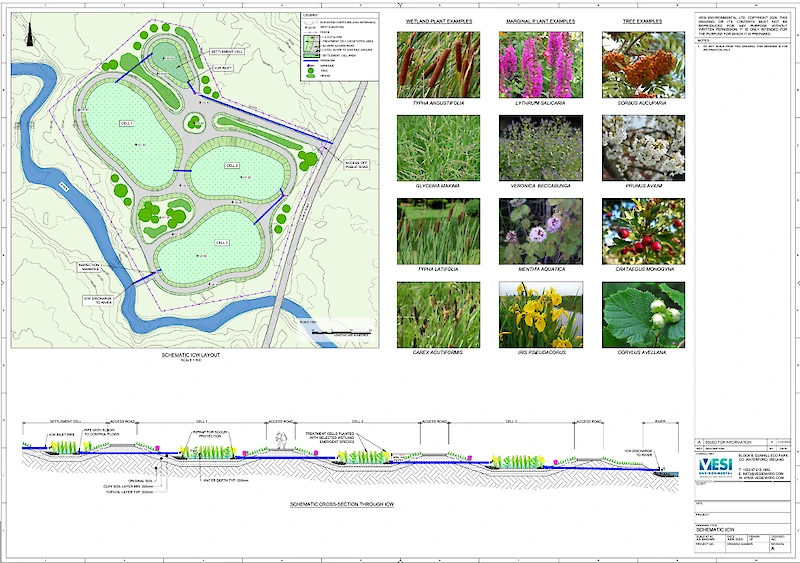Click the copyright notice in the top-right
The height and width of the screenshot is (563, 800).
coord(743,26)
